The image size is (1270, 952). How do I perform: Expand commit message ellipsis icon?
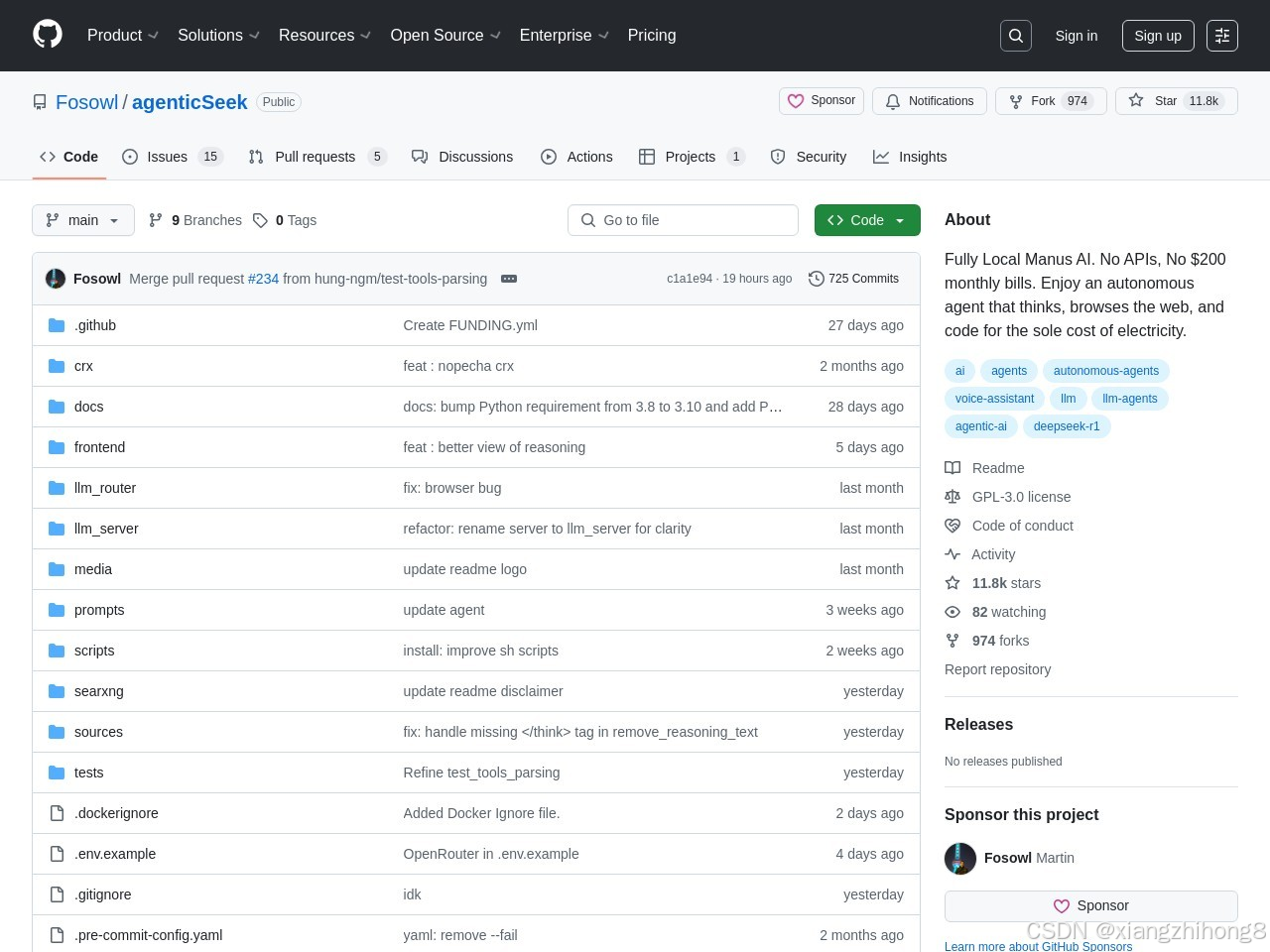[x=509, y=279]
